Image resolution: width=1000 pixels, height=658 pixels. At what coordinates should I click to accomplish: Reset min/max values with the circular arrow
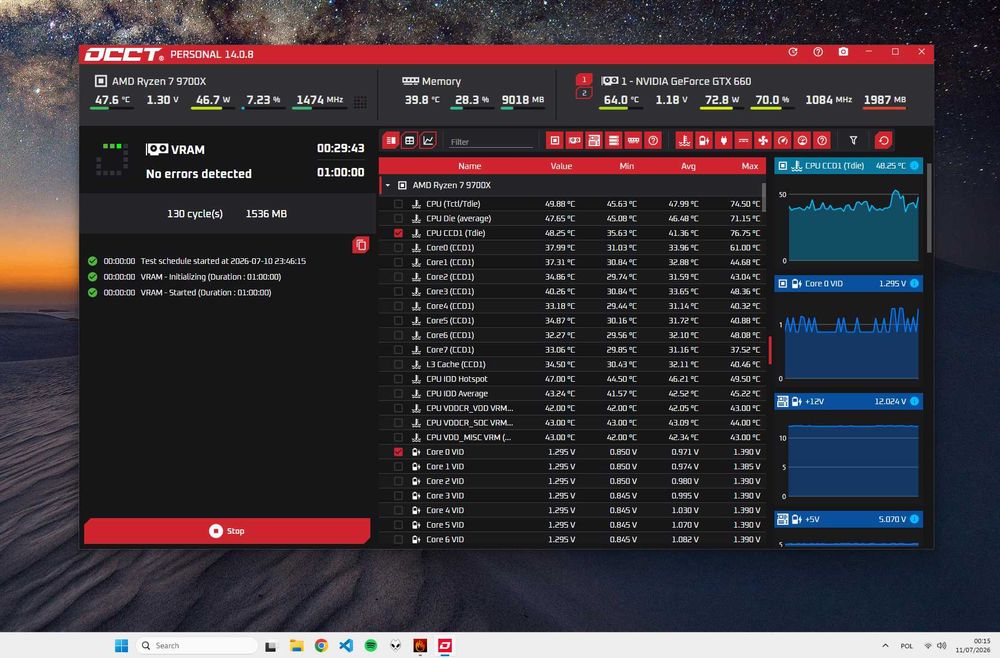[x=883, y=140]
